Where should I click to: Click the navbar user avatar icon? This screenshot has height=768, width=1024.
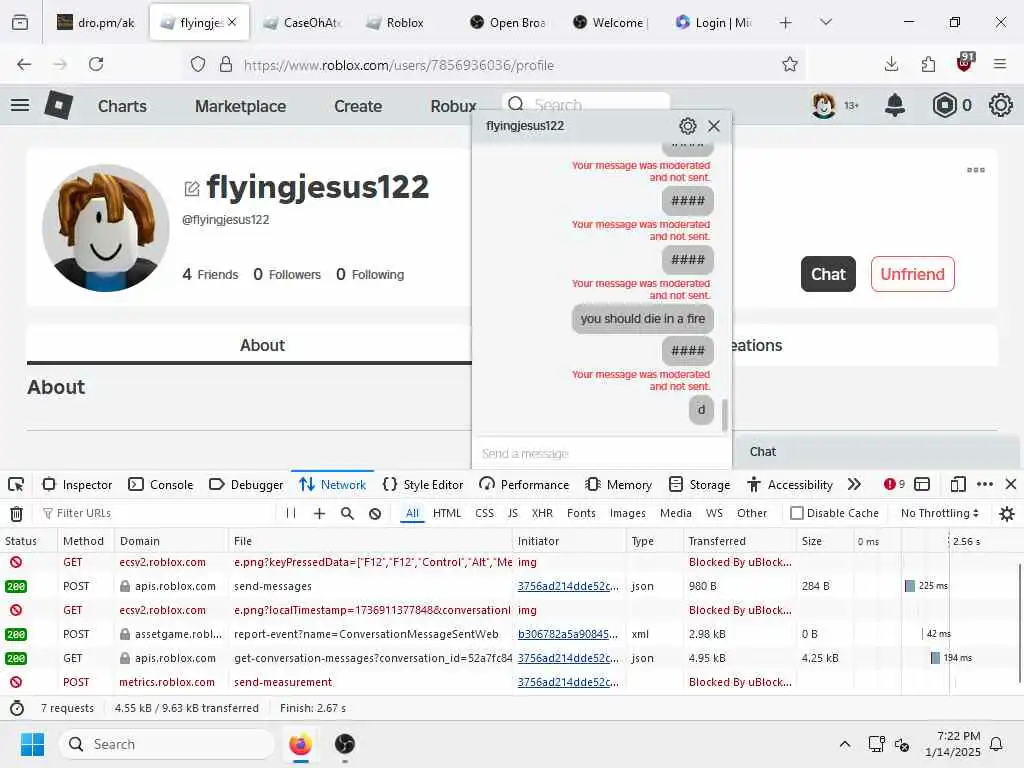[x=824, y=105]
